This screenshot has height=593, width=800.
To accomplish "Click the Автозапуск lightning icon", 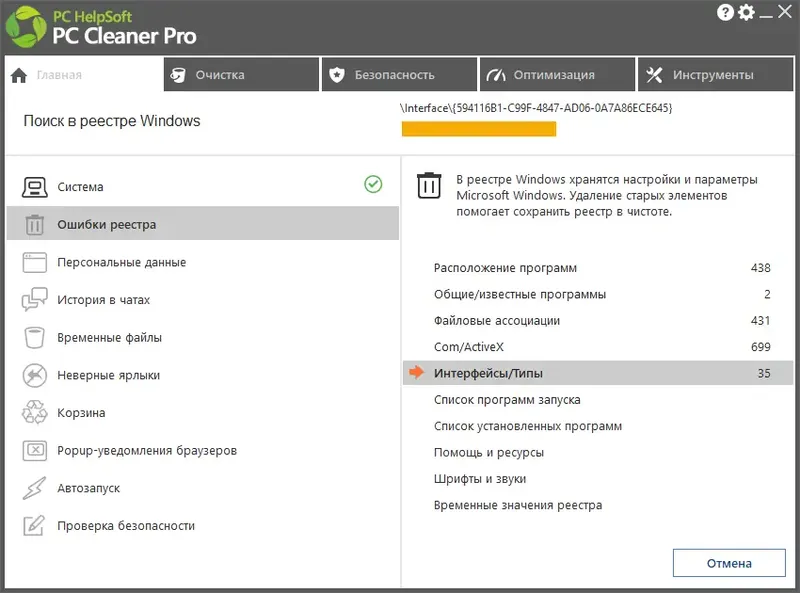I will coord(32,488).
